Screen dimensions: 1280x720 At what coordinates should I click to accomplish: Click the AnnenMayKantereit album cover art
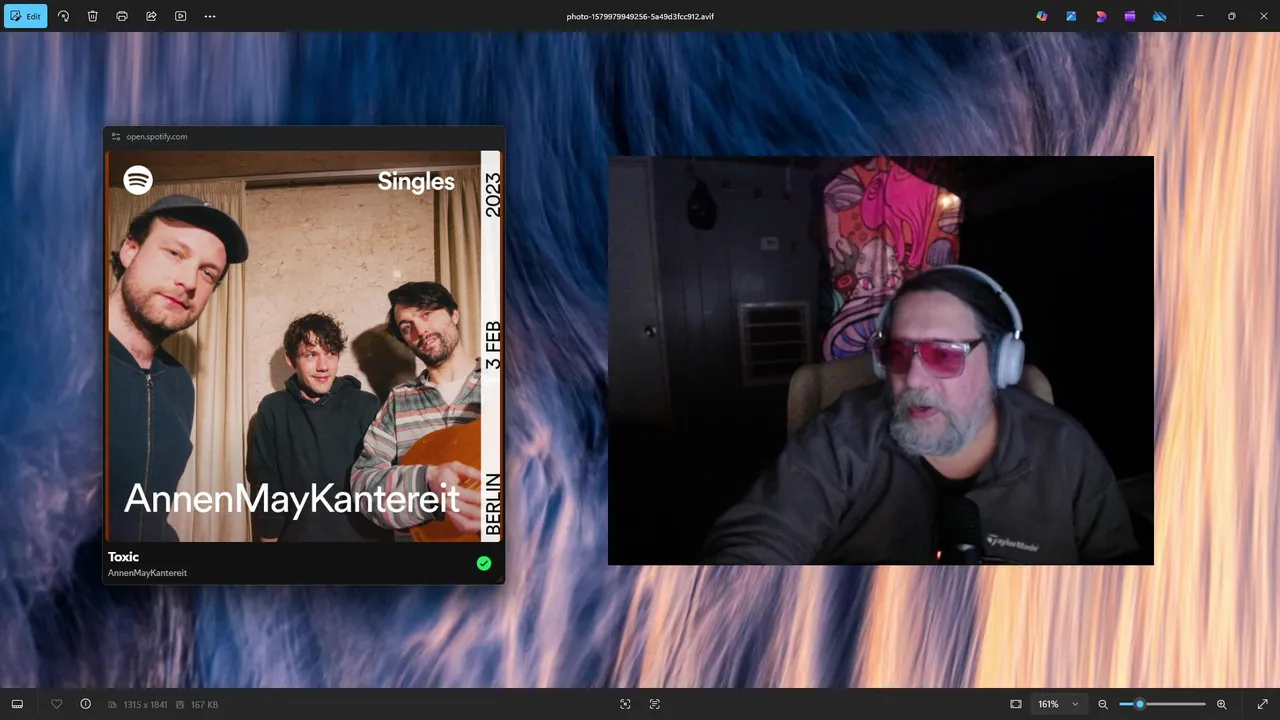(304, 346)
